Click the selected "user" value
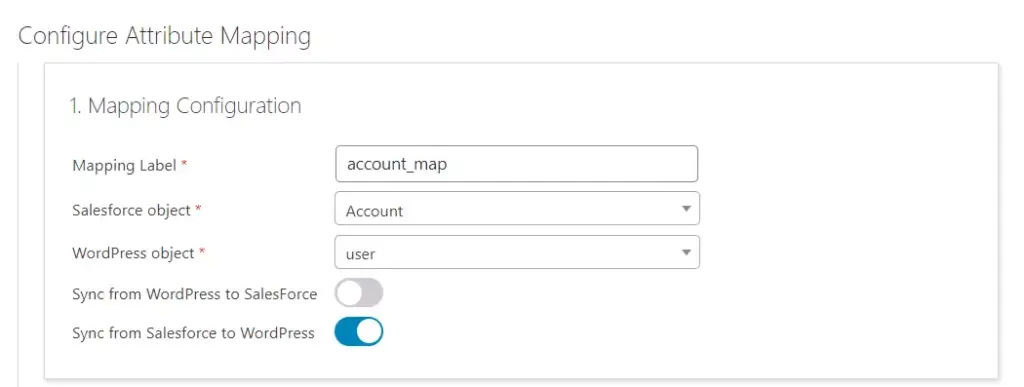 (x=360, y=255)
